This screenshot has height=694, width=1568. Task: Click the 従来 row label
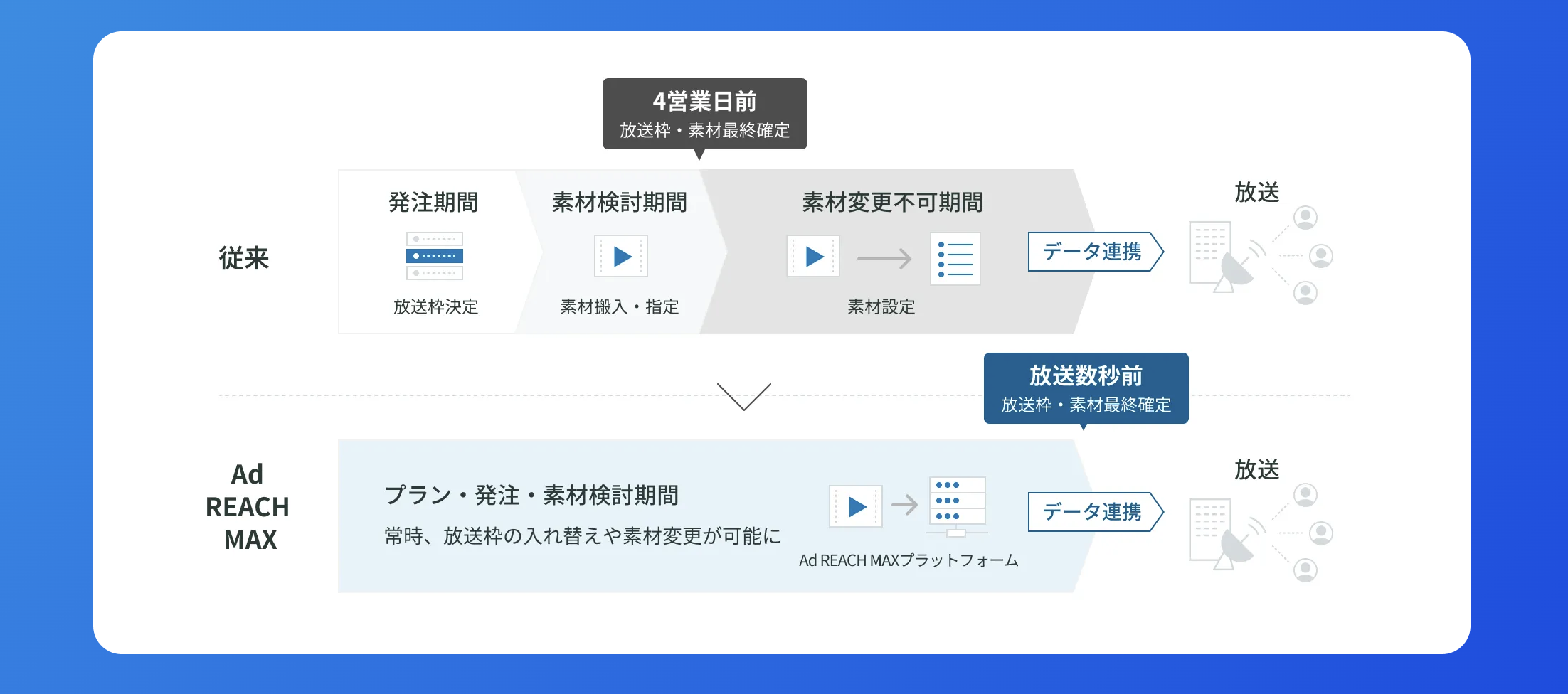pyautogui.click(x=243, y=258)
